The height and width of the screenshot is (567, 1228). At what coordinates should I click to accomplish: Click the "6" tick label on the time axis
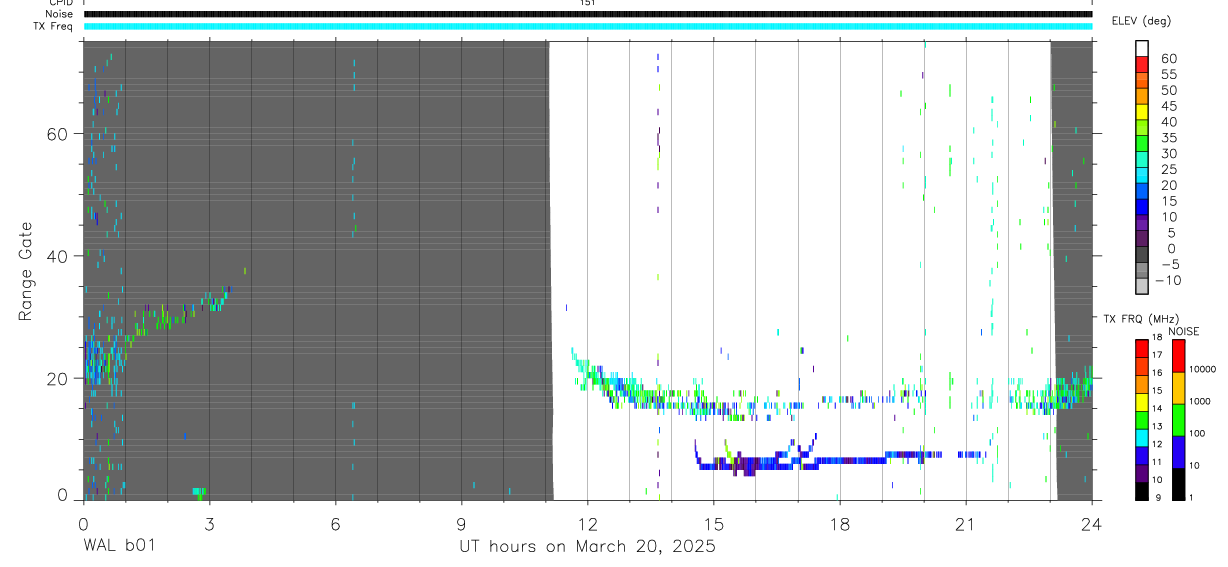pos(335,523)
